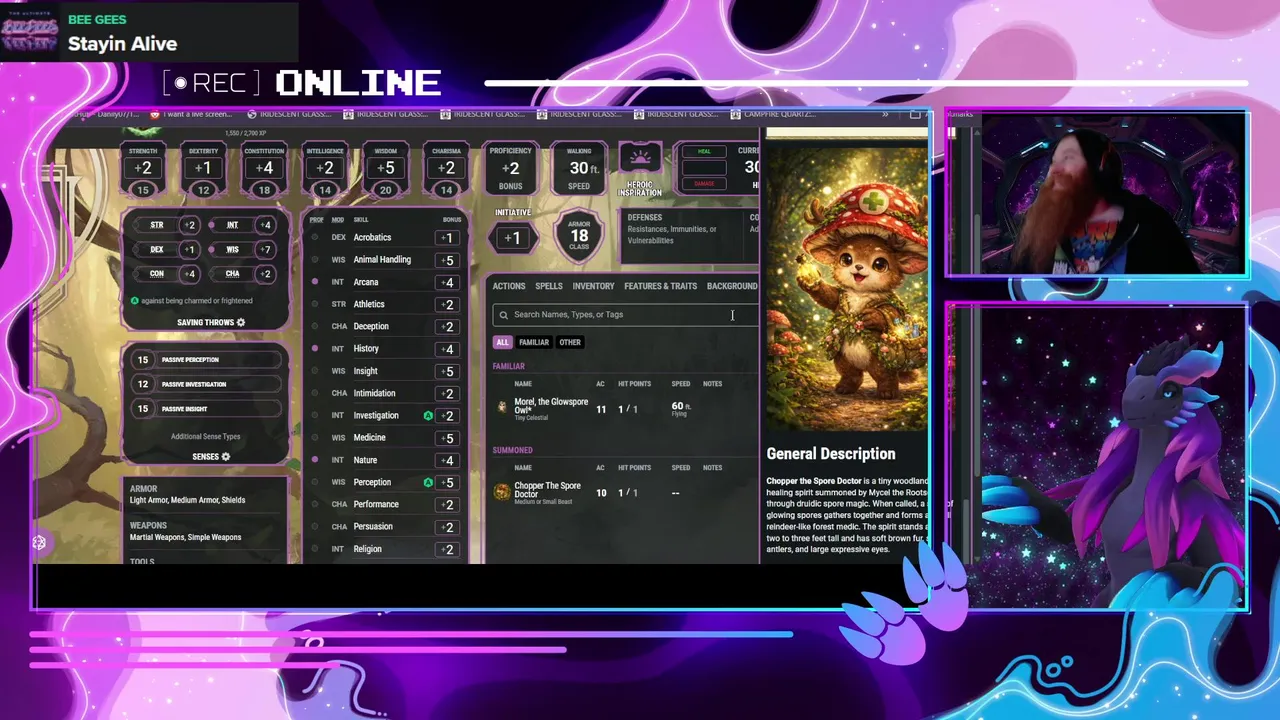Click the advantage icon for charmed or frightened
Image resolution: width=1280 pixels, height=720 pixels.
[x=135, y=300]
